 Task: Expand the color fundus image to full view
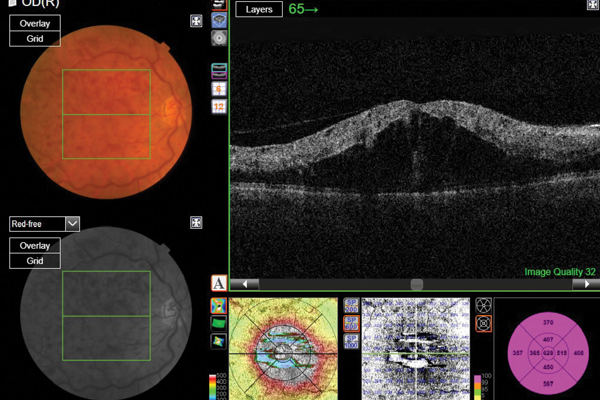[196, 21]
